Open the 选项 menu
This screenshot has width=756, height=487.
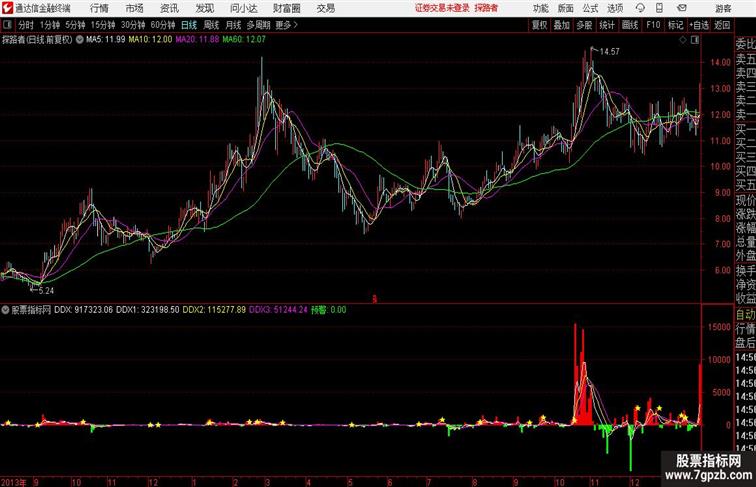[615, 8]
